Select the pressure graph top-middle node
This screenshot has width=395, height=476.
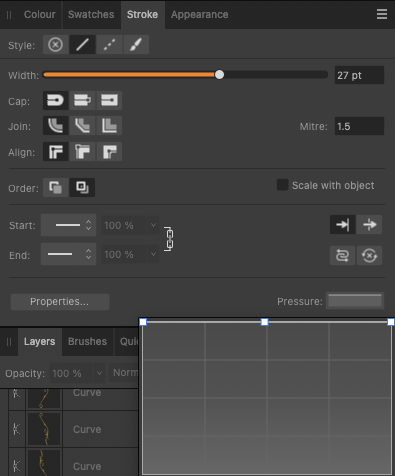pyautogui.click(x=265, y=322)
